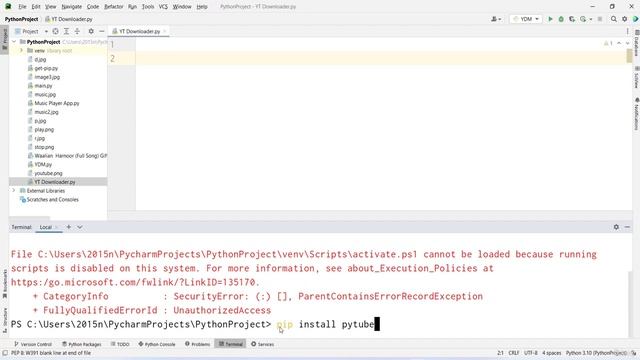Viewport: 640px width, 360px height.
Task: Run with coverage icon in the toolbar
Action: (x=572, y=19)
